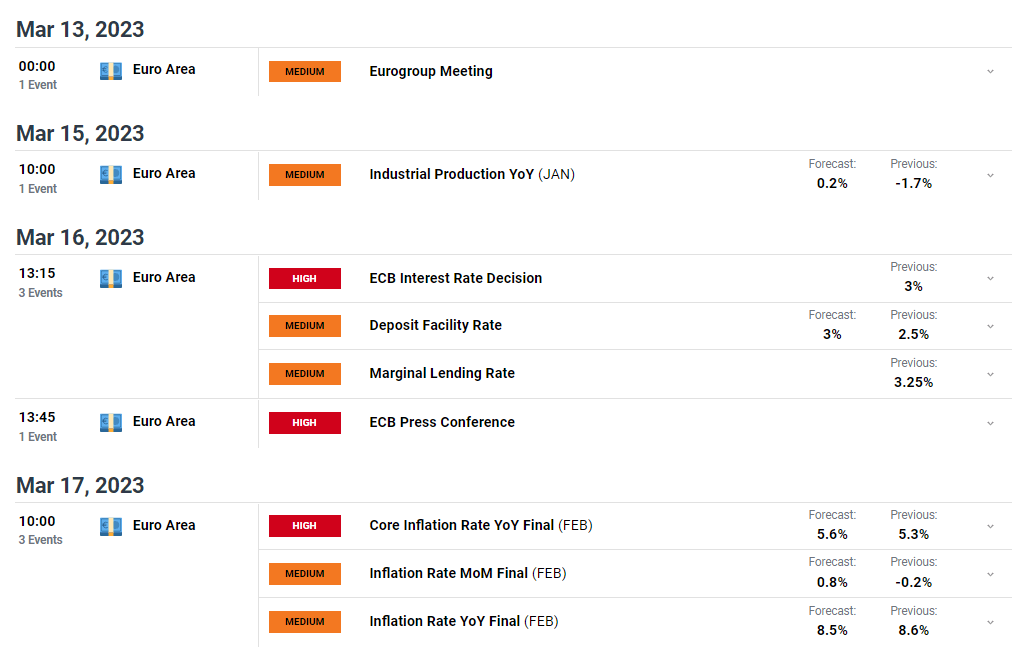Expand Inflation Rate YoY Final chevron
The height and width of the screenshot is (654, 1023).
(990, 623)
